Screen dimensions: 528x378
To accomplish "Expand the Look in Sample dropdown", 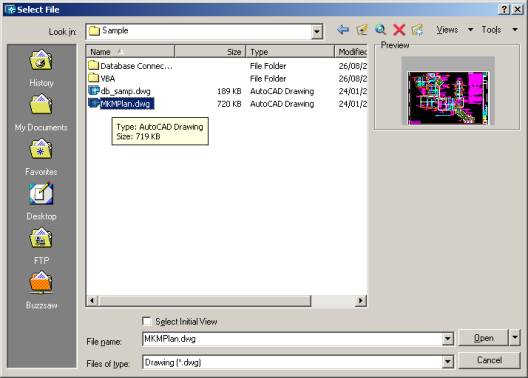I will (316, 32).
